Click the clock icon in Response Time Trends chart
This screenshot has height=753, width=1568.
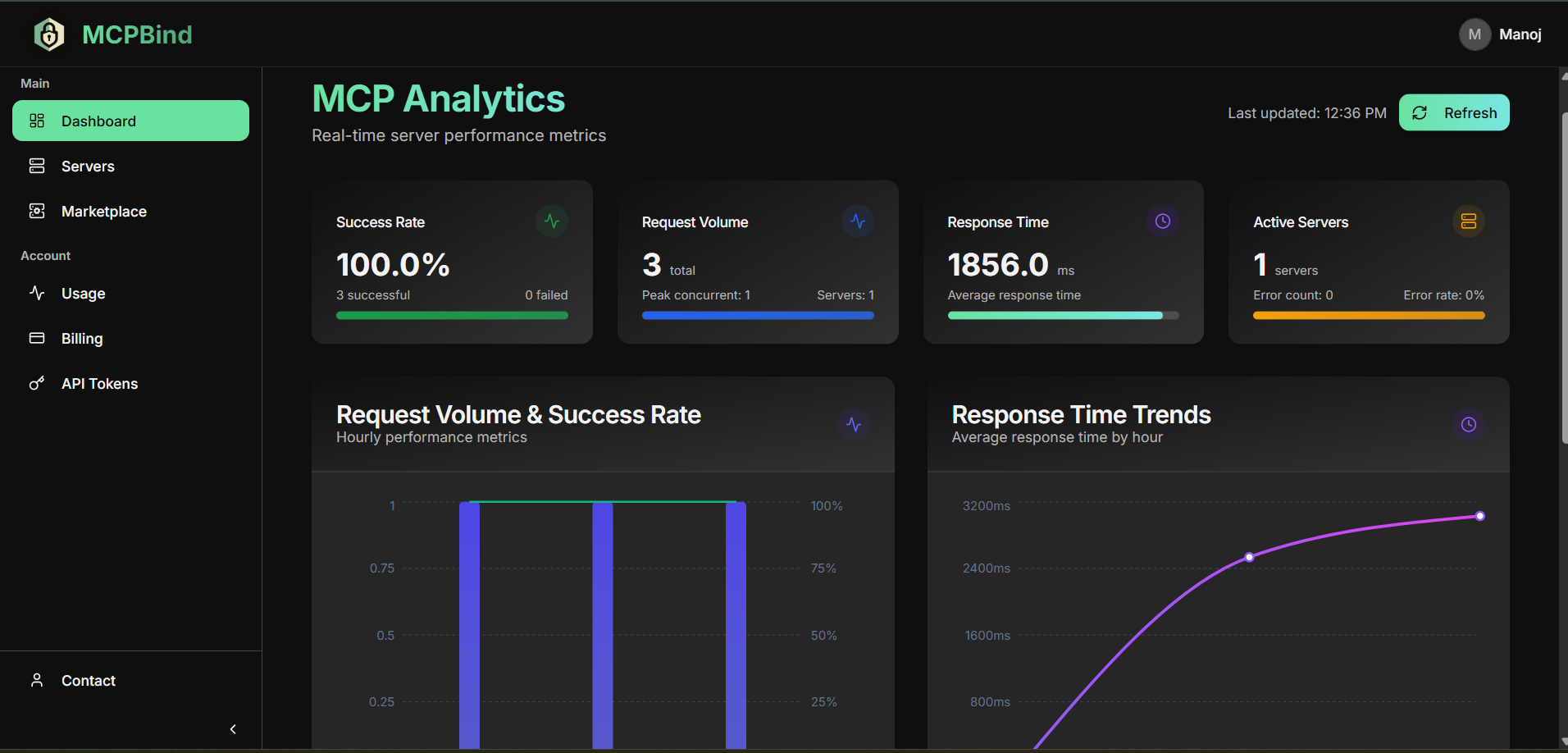(x=1469, y=424)
